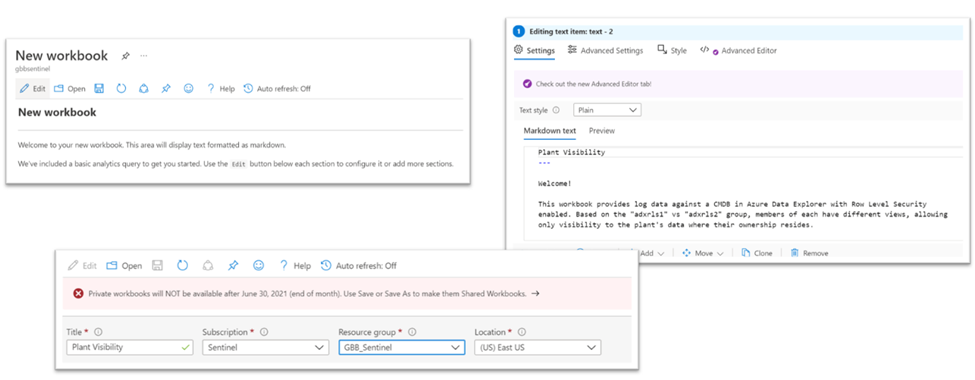The image size is (975, 380).
Task: Click the share icon in New workbook toolbar
Action: coord(144,89)
